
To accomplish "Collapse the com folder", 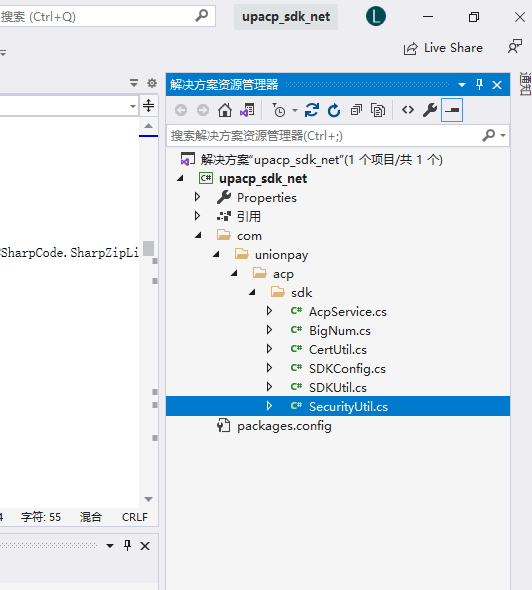I will point(198,236).
